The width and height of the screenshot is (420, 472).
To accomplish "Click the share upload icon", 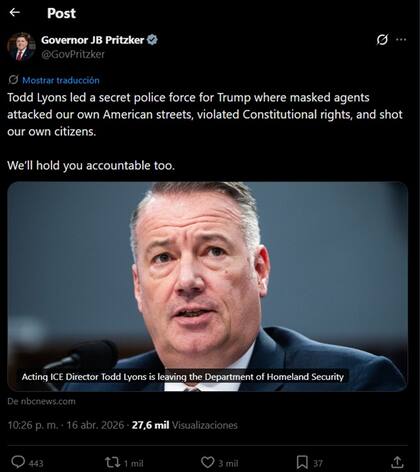I will click(x=397, y=462).
